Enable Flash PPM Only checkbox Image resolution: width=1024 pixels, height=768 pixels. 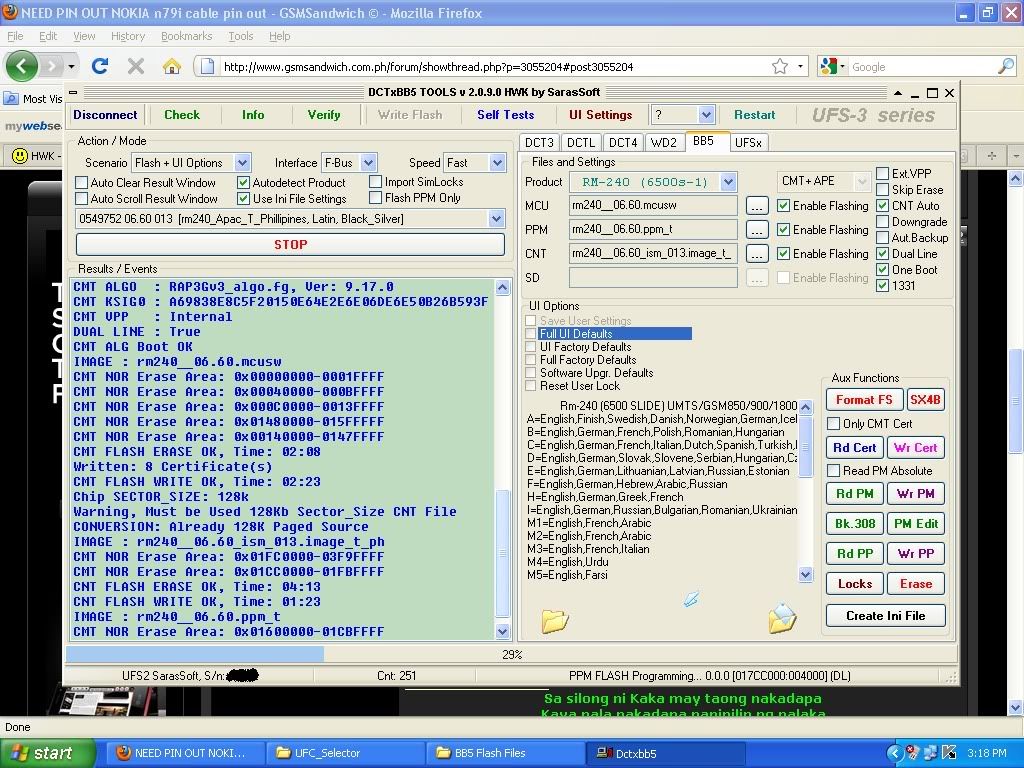click(x=376, y=197)
